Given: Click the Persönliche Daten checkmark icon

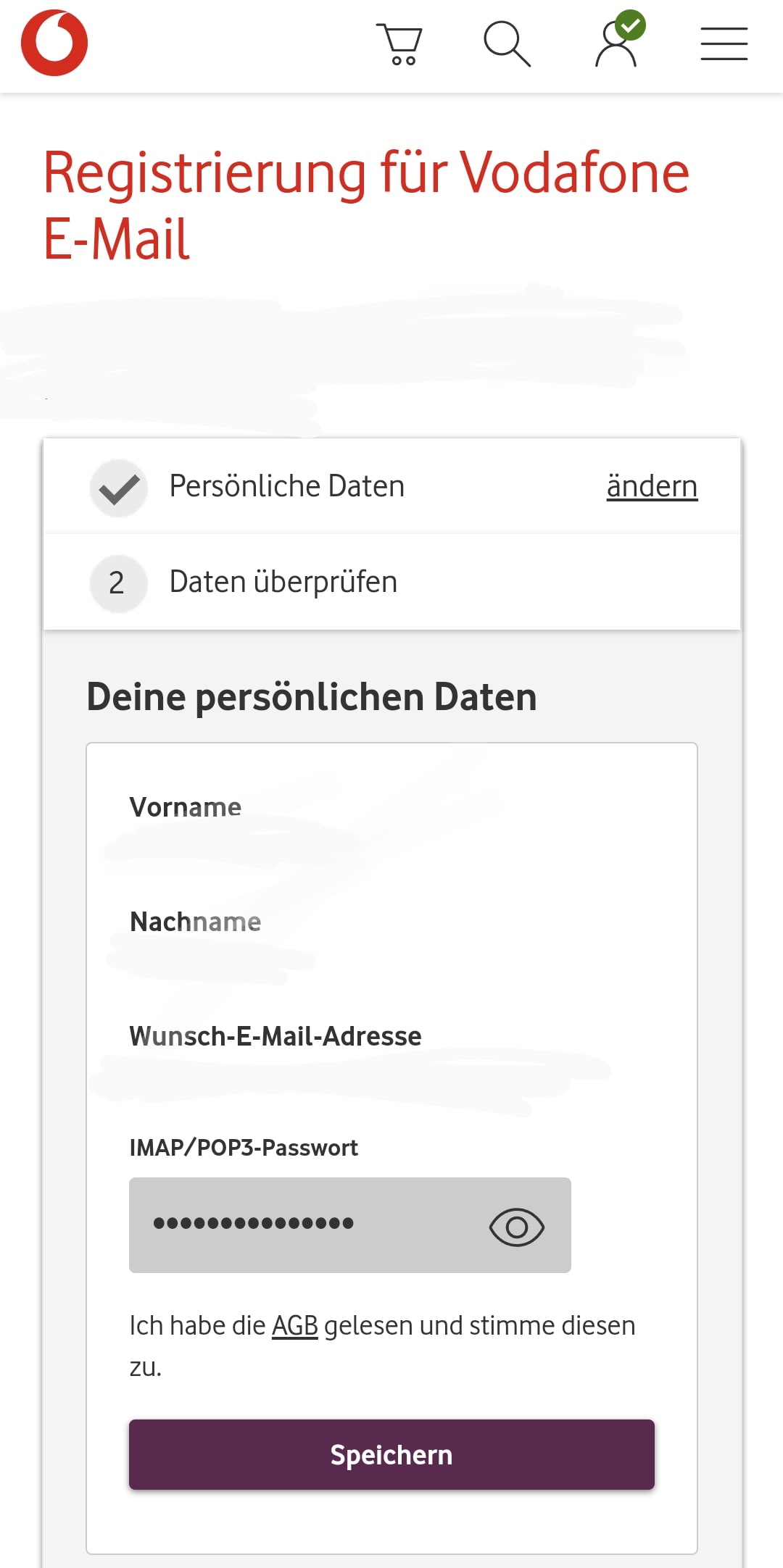Looking at the screenshot, I should pyautogui.click(x=119, y=488).
